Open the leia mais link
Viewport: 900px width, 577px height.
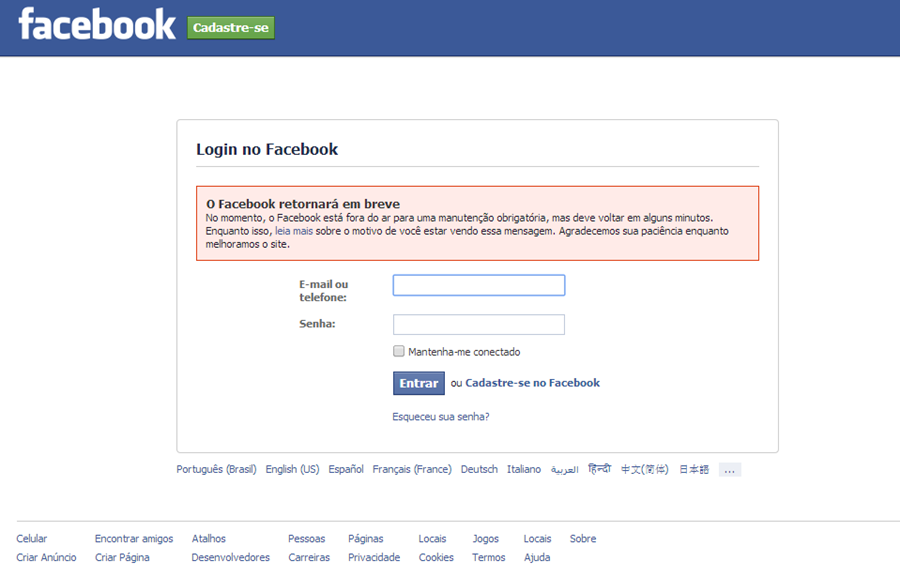pos(294,231)
